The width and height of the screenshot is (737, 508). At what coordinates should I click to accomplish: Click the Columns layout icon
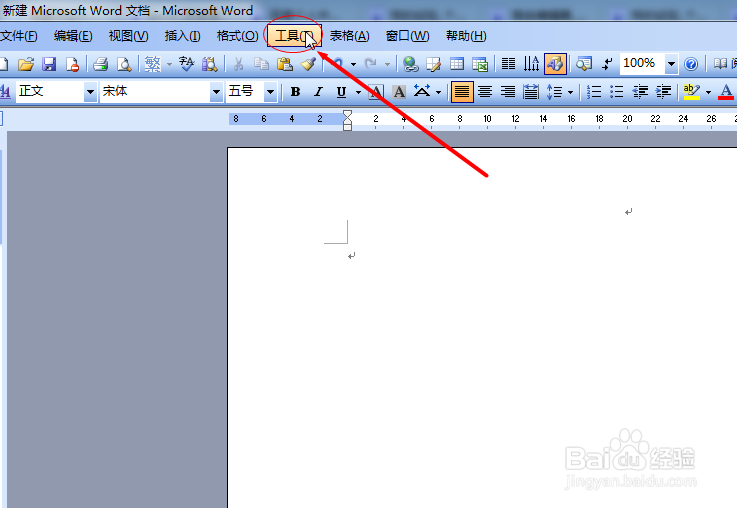coord(509,64)
